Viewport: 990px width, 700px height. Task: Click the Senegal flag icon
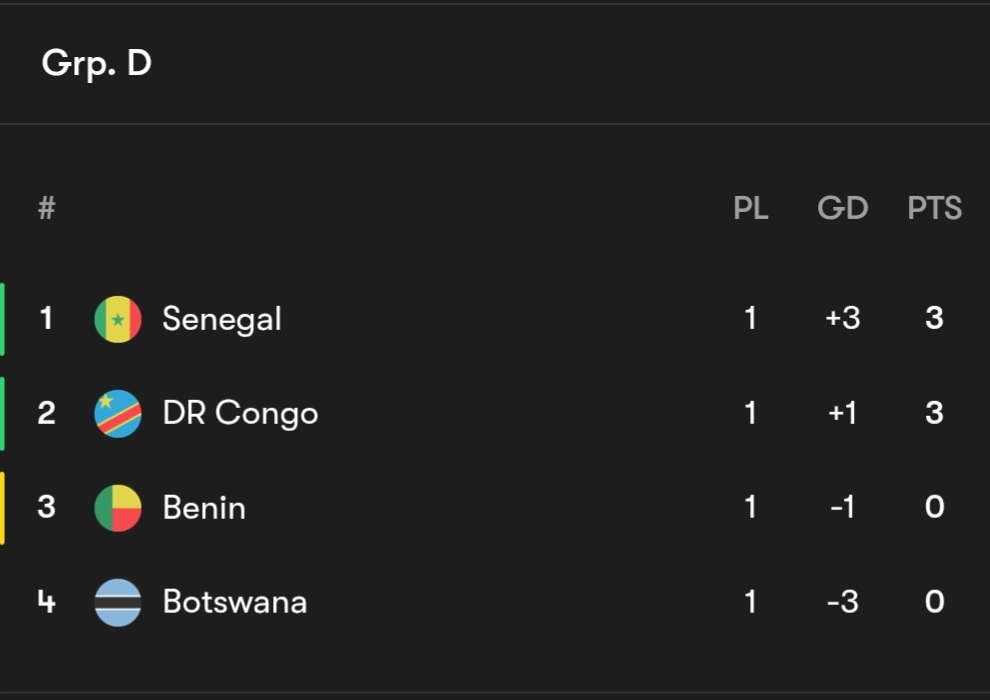click(118, 320)
